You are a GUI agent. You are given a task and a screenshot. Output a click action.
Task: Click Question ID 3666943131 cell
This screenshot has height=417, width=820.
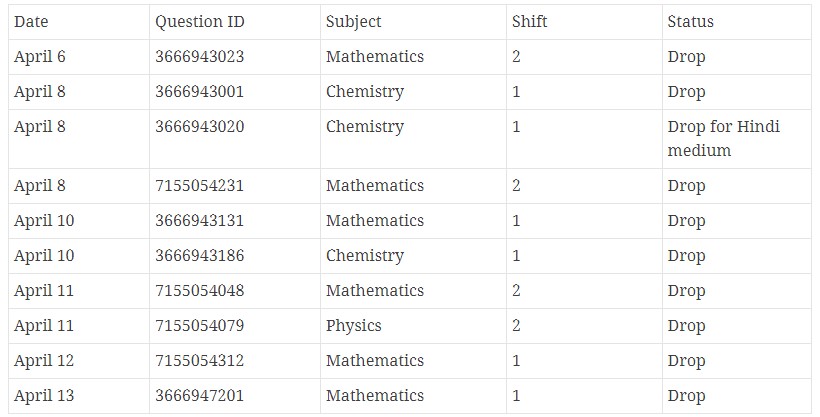tap(199, 221)
